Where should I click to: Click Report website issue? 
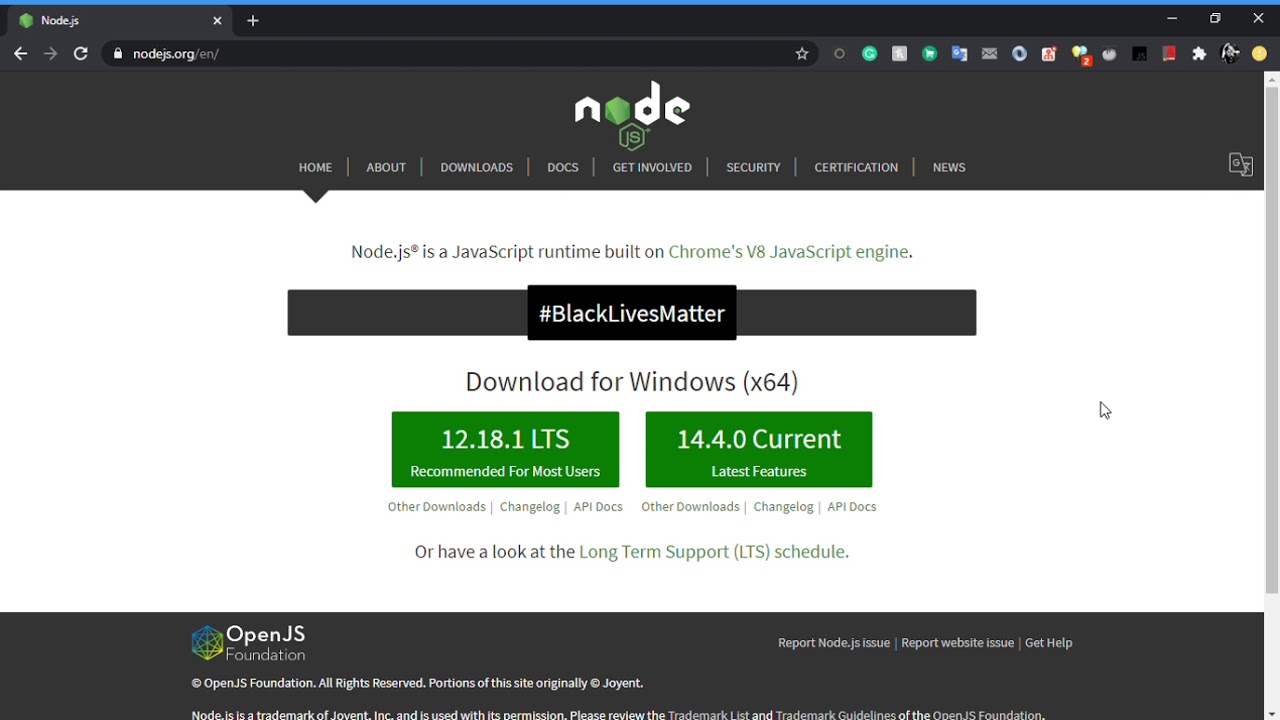[x=958, y=643]
